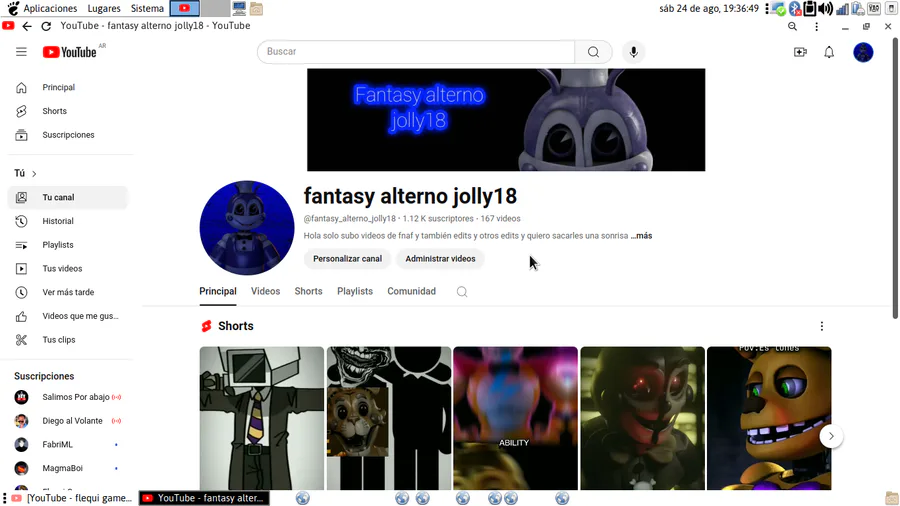Select Tu canal in the sidebar
The height and width of the screenshot is (506, 900).
[x=68, y=197]
